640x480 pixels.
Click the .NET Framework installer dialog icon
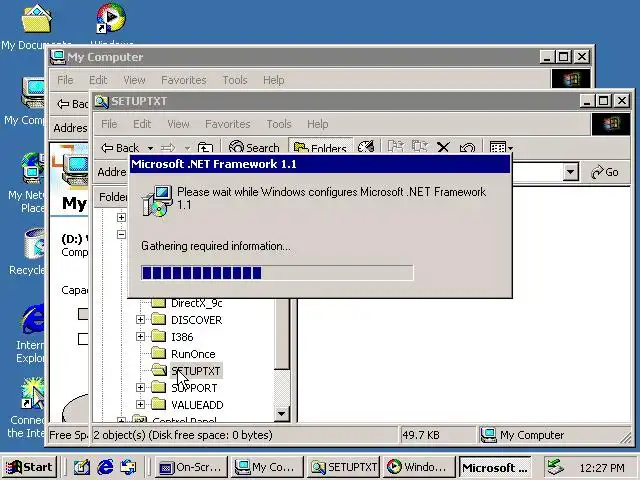[x=157, y=201]
